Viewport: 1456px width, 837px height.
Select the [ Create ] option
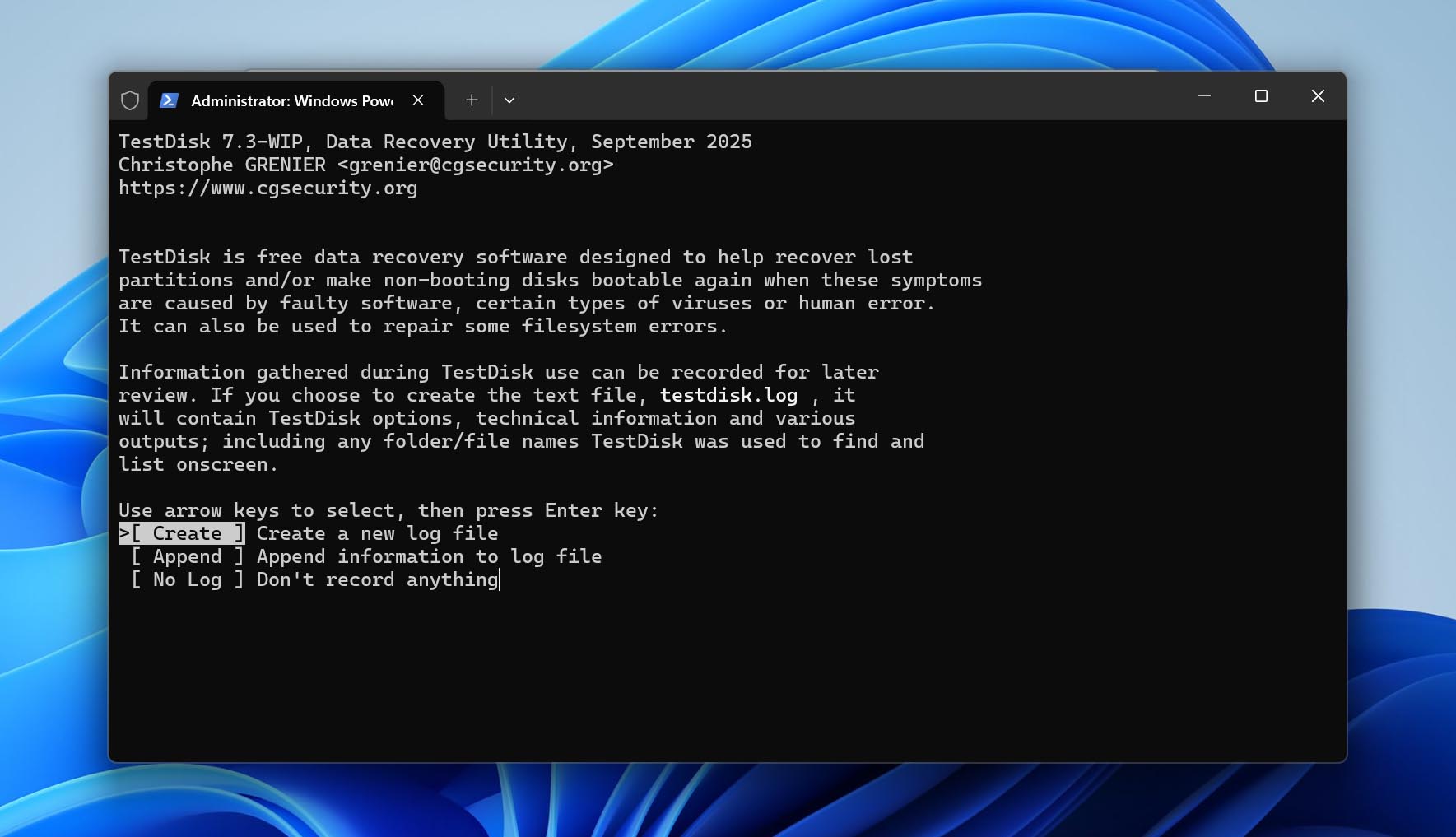182,533
